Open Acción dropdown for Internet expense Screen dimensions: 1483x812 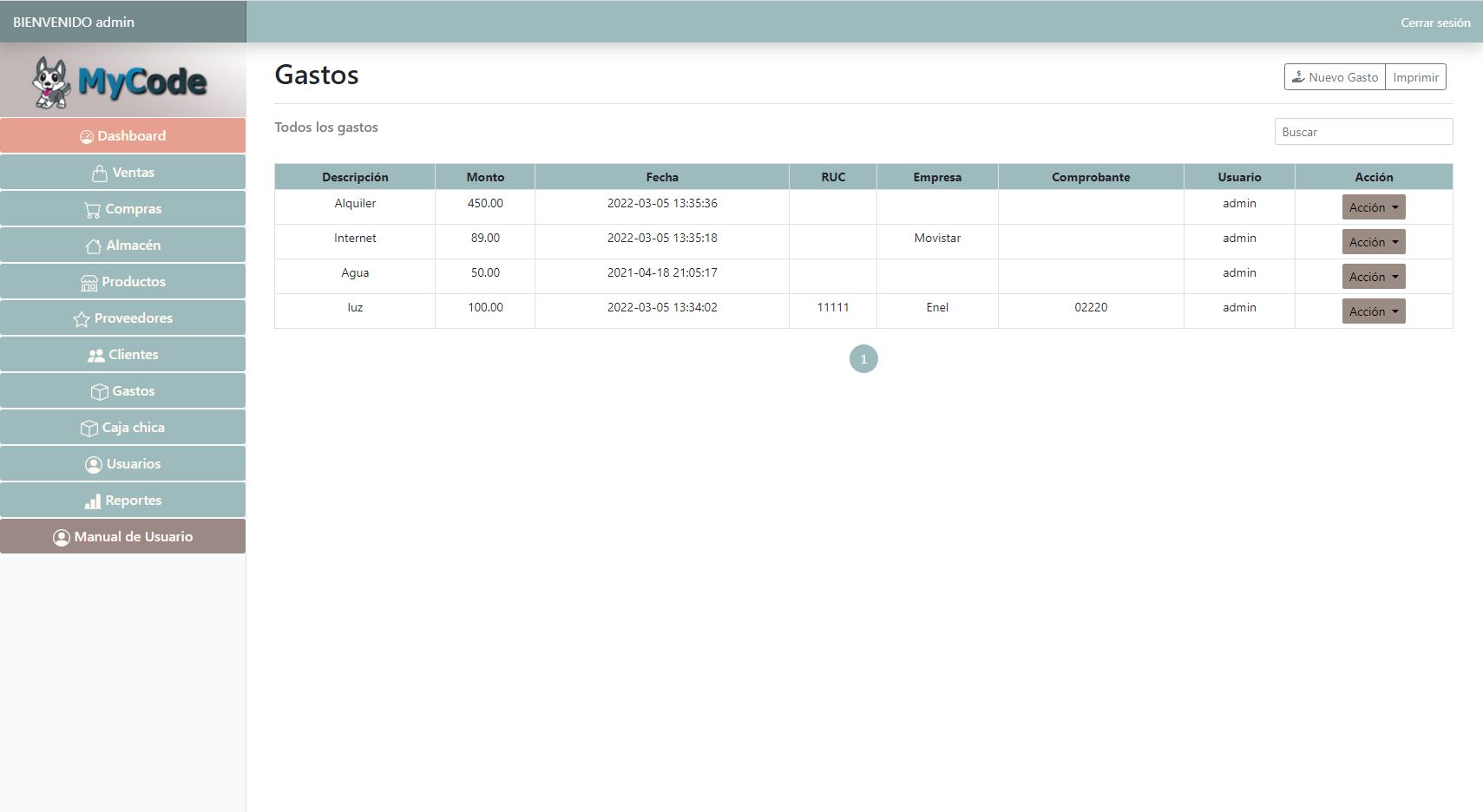[1373, 242]
